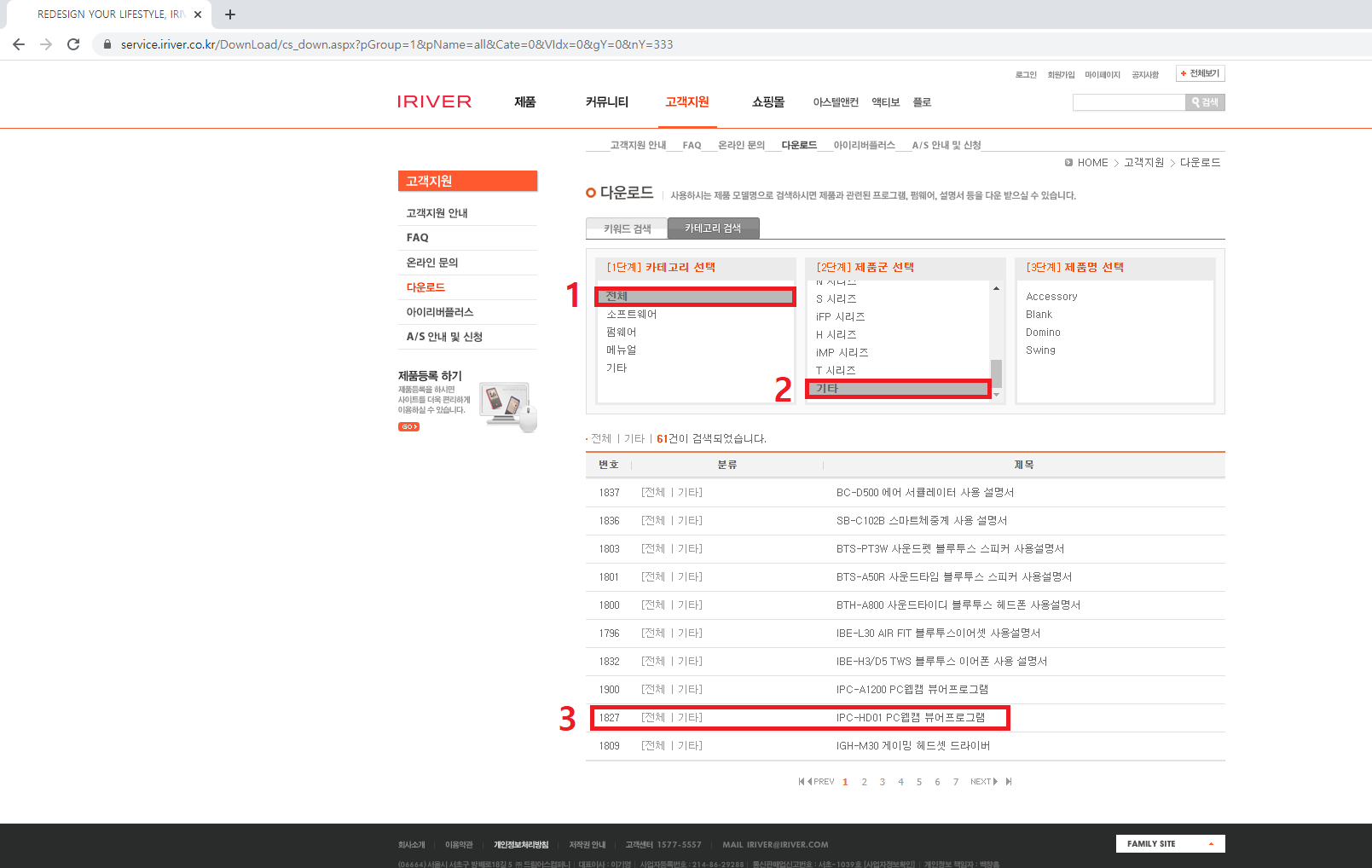Click the browser forward arrow
This screenshot has height=868, width=1372.
tap(46, 44)
